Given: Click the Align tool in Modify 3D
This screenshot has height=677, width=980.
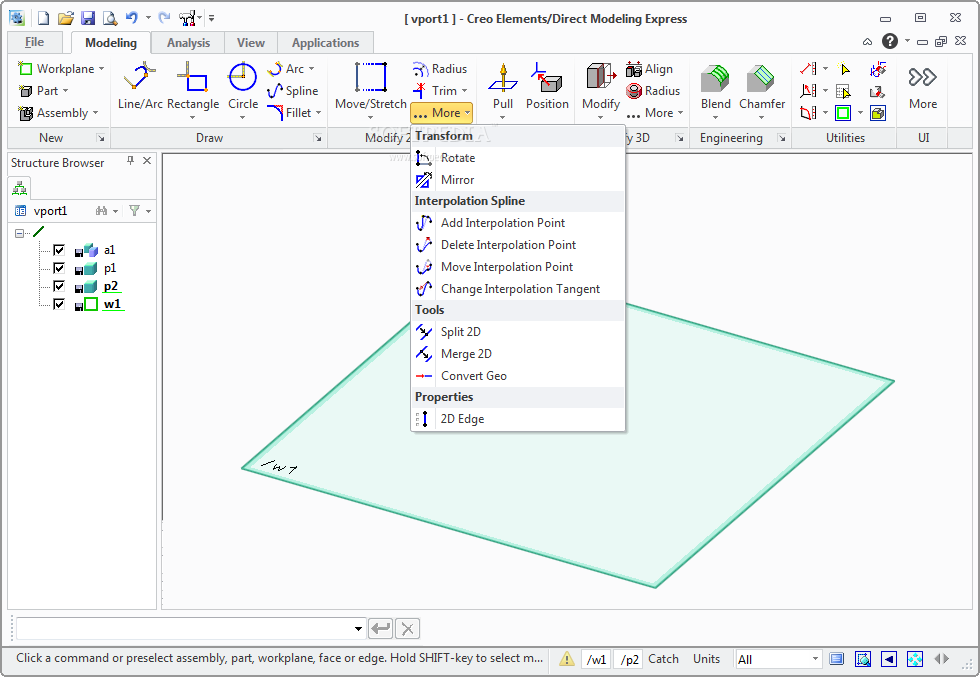Looking at the screenshot, I should [650, 69].
